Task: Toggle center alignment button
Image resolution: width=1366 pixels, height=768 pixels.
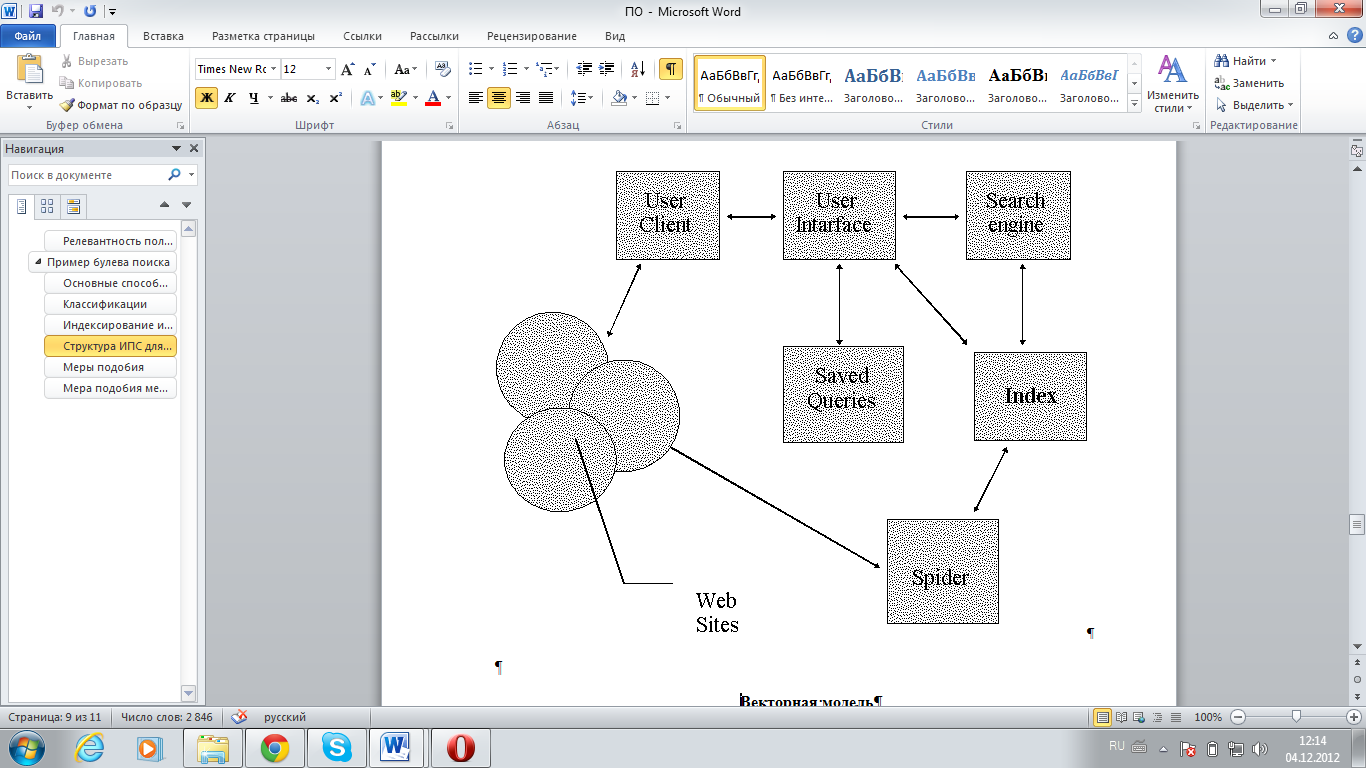Action: [x=499, y=98]
